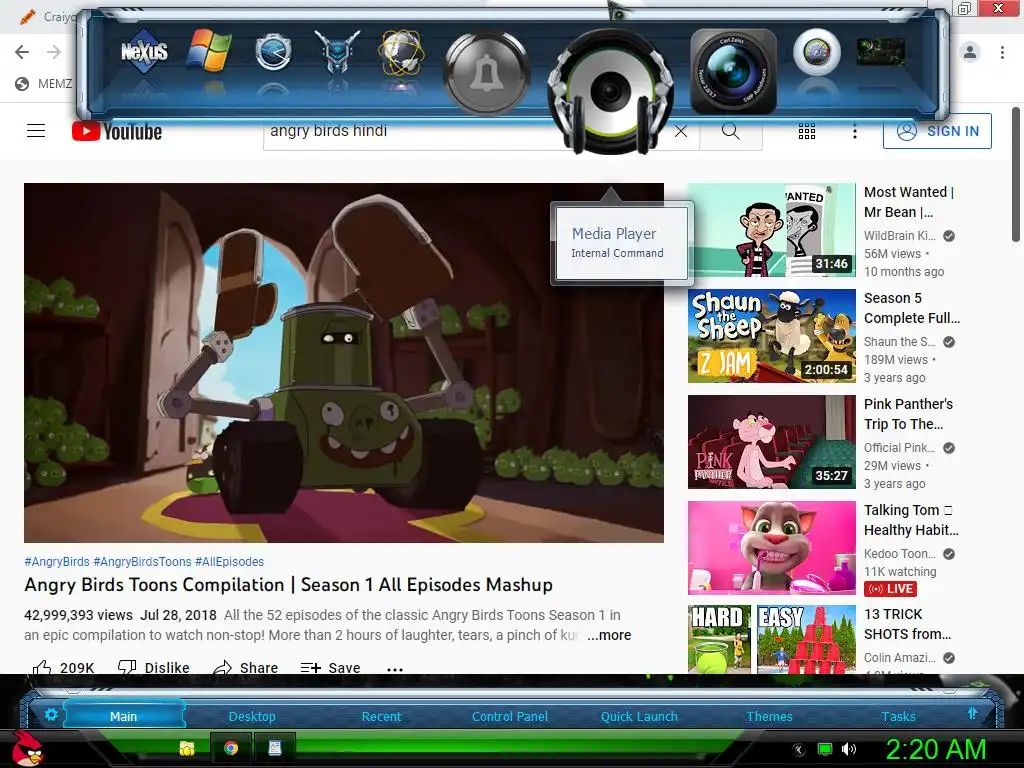Save video to a playlist
This screenshot has width=1024, height=768.
pos(330,667)
